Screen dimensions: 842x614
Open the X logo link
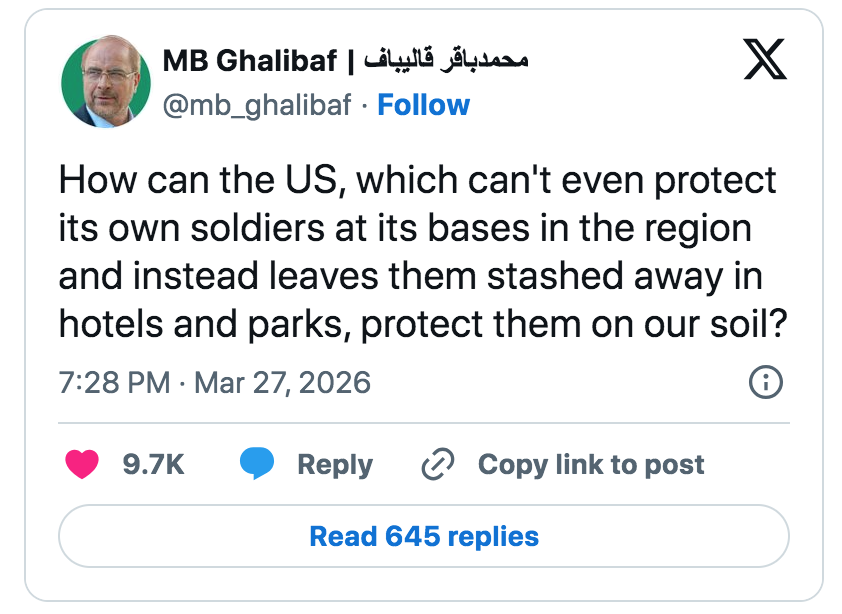click(766, 61)
